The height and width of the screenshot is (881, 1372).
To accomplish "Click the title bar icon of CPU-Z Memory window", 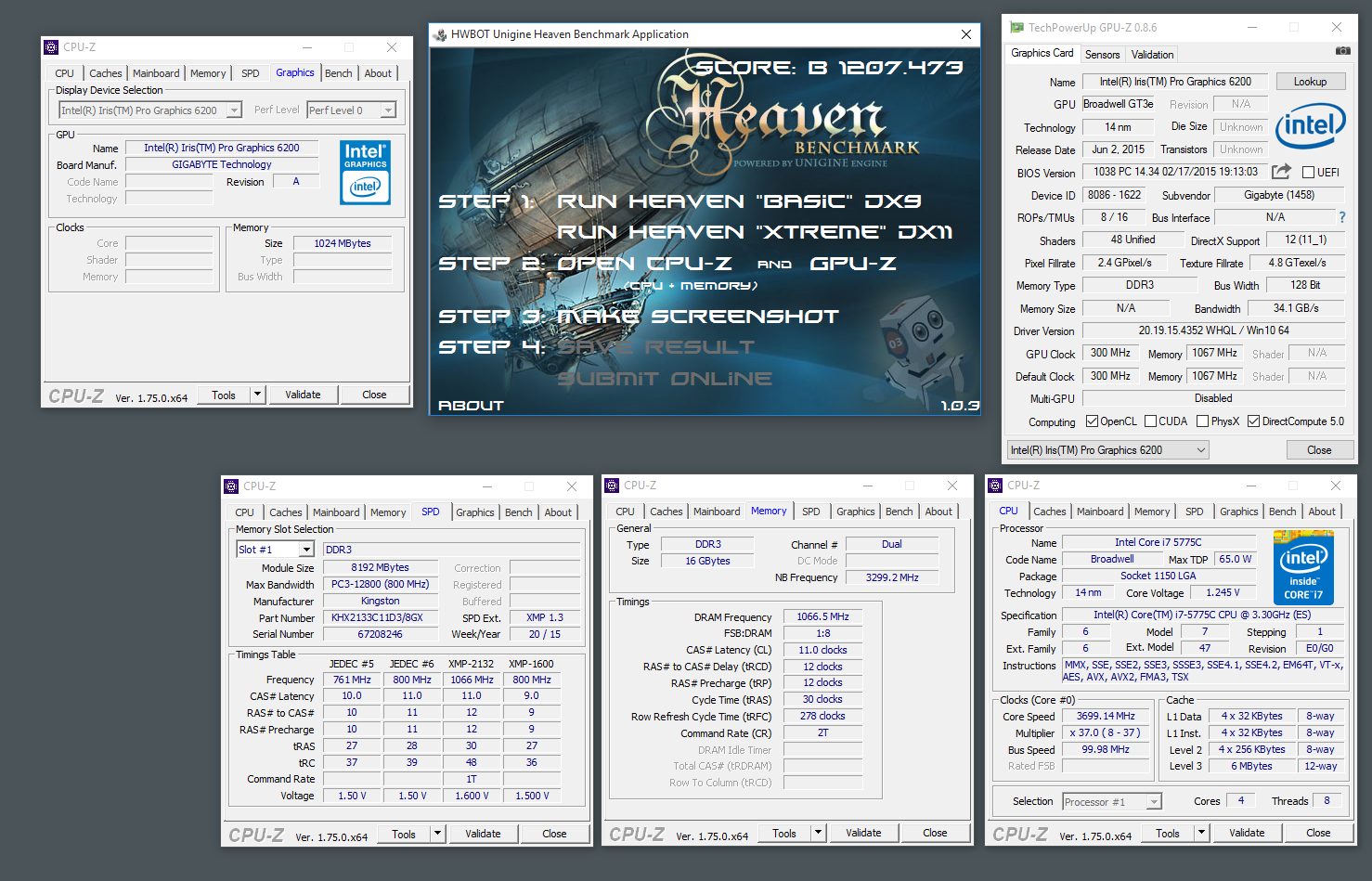I will (612, 486).
